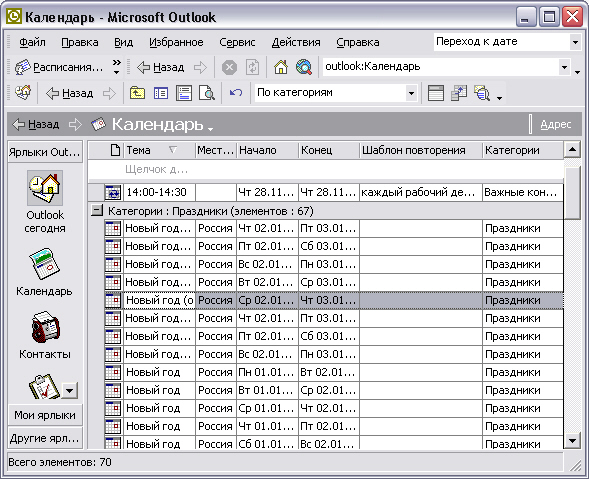Click the print icon in toolbar
The image size is (589, 479).
tap(184, 93)
